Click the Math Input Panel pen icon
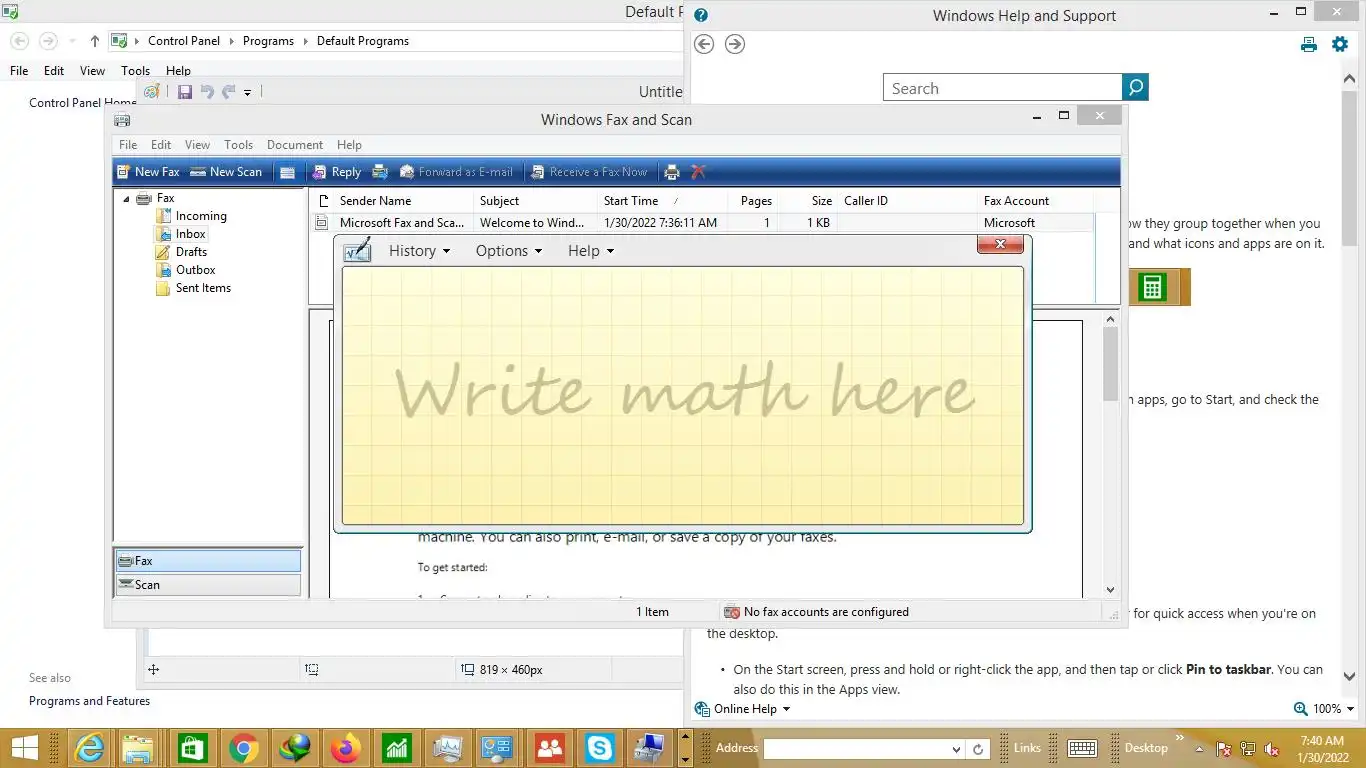Image resolution: width=1366 pixels, height=768 pixels. coord(357,250)
